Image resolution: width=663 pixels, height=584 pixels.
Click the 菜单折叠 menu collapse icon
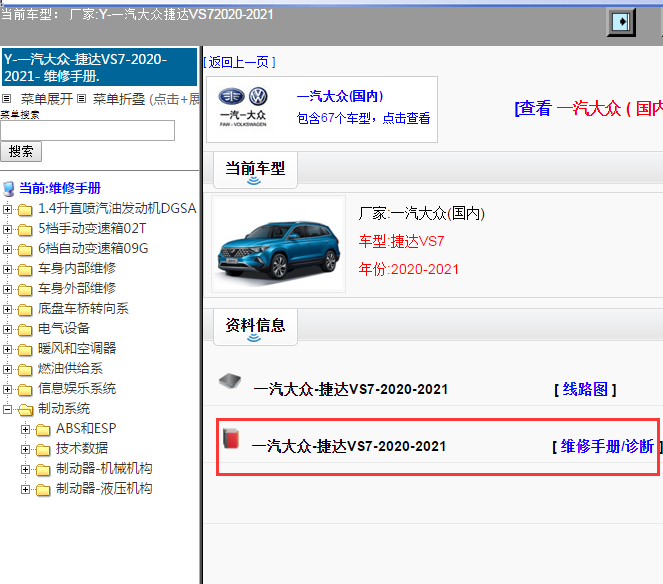(x=82, y=99)
